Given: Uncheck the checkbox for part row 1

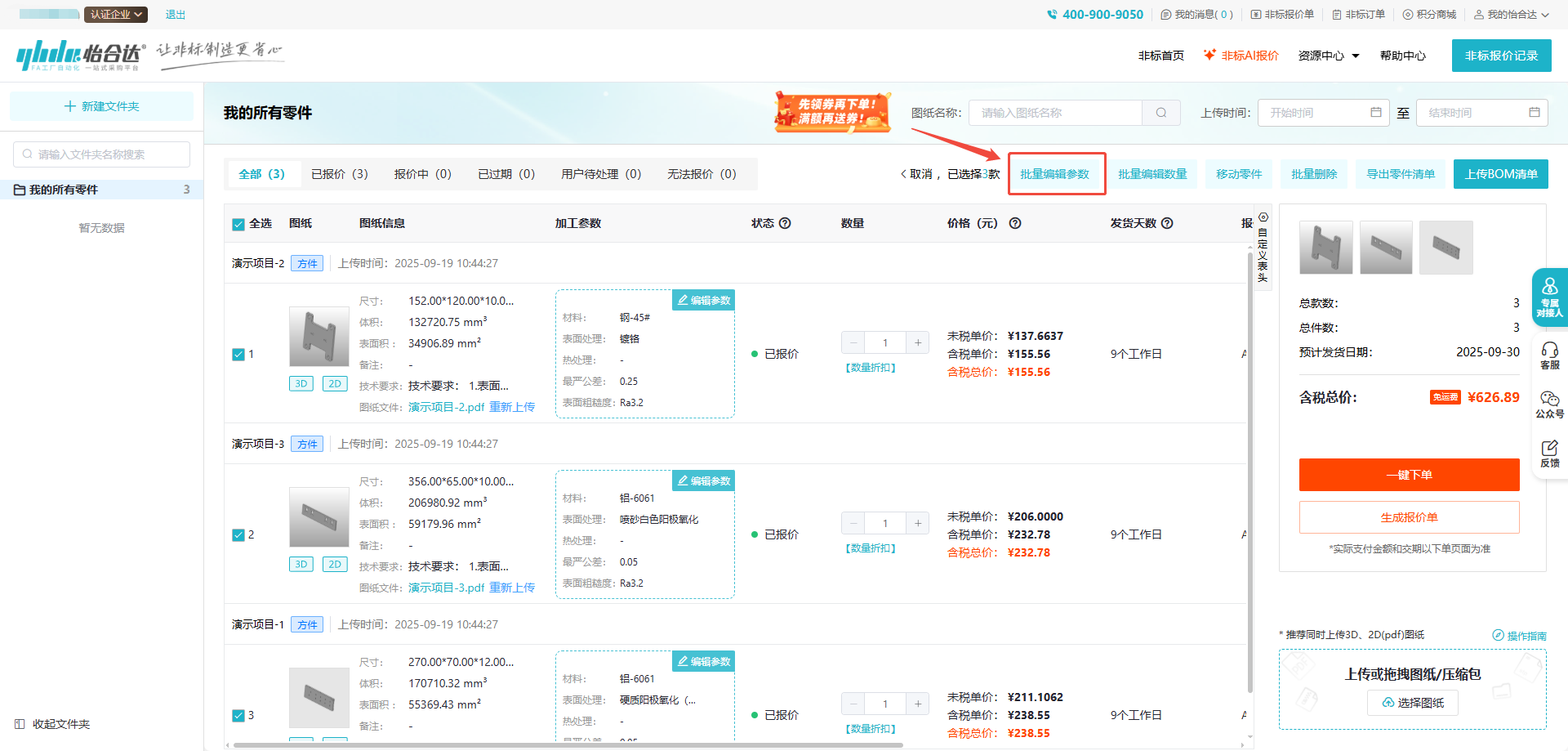Looking at the screenshot, I should pos(238,354).
